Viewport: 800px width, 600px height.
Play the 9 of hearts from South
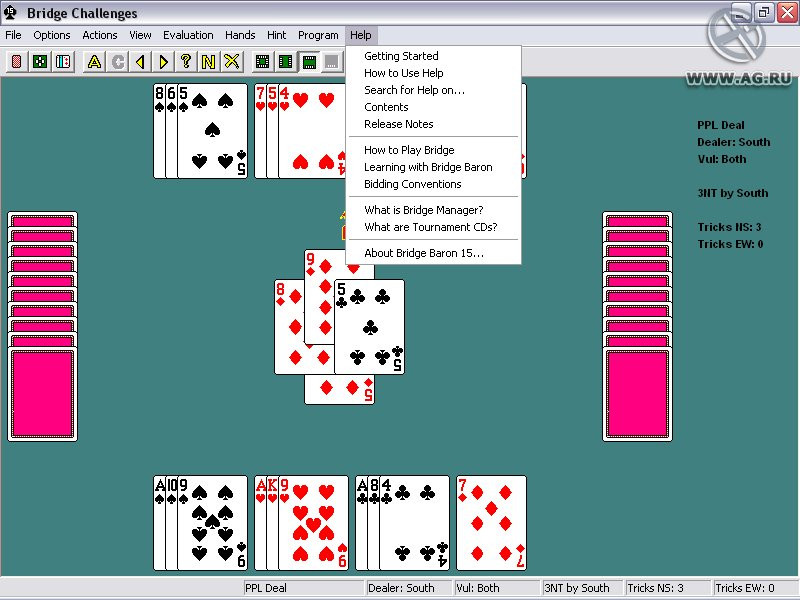pyautogui.click(x=313, y=523)
